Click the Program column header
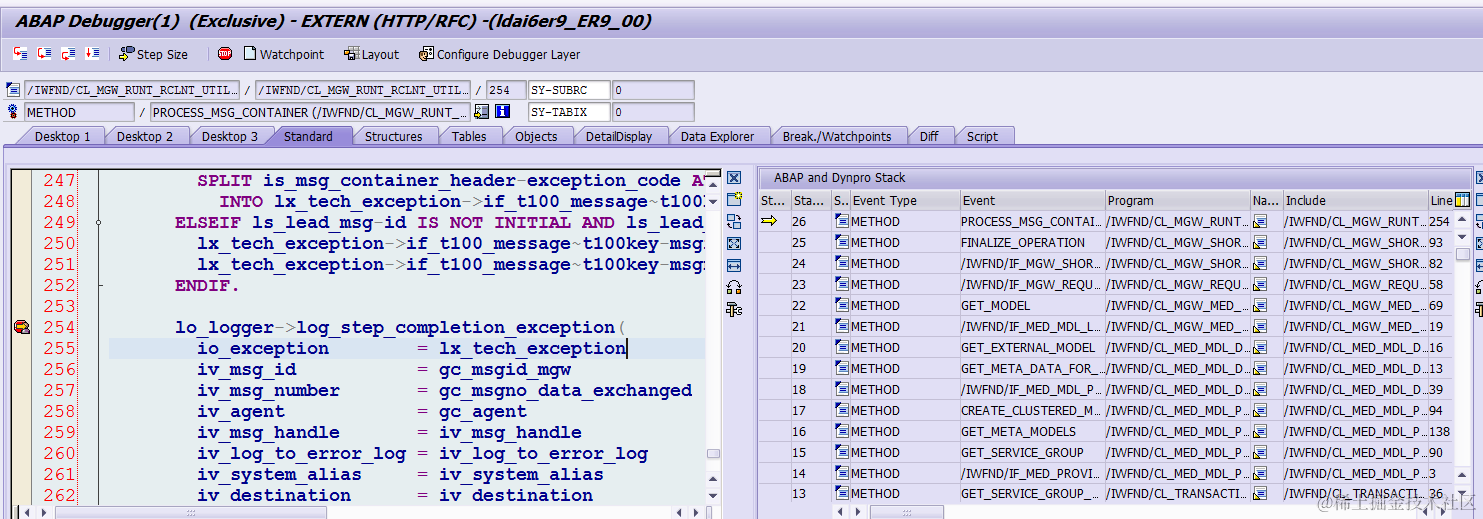The width and height of the screenshot is (1483, 519). [1177, 200]
